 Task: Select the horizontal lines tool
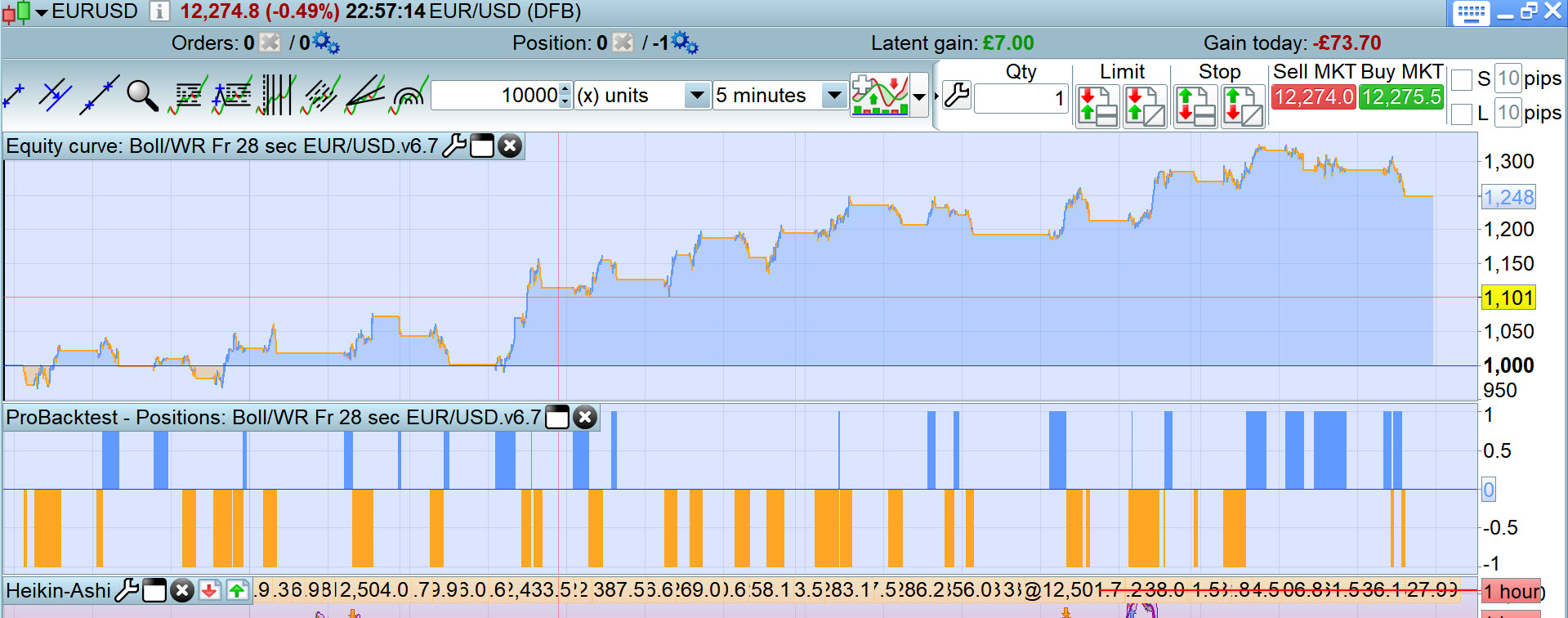(188, 96)
